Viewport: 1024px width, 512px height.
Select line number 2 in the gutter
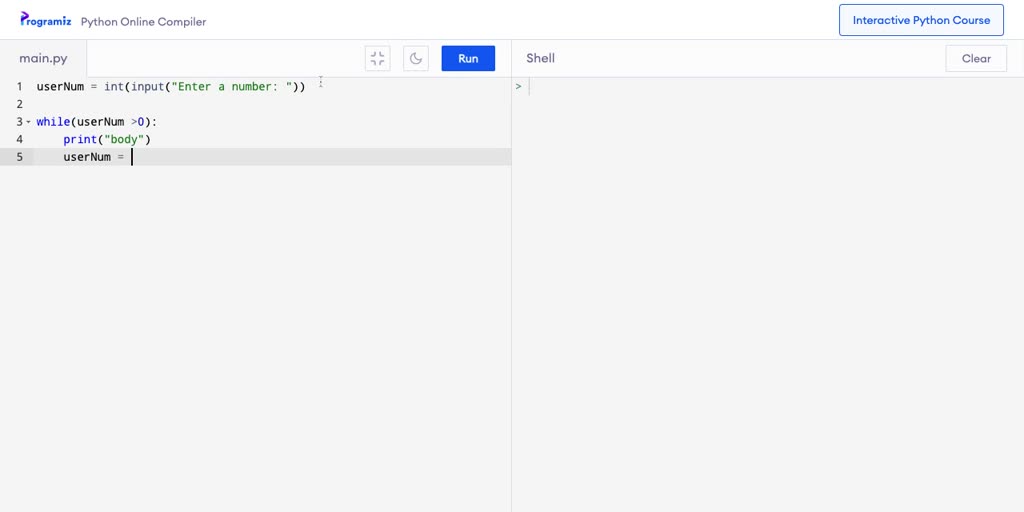(x=19, y=104)
